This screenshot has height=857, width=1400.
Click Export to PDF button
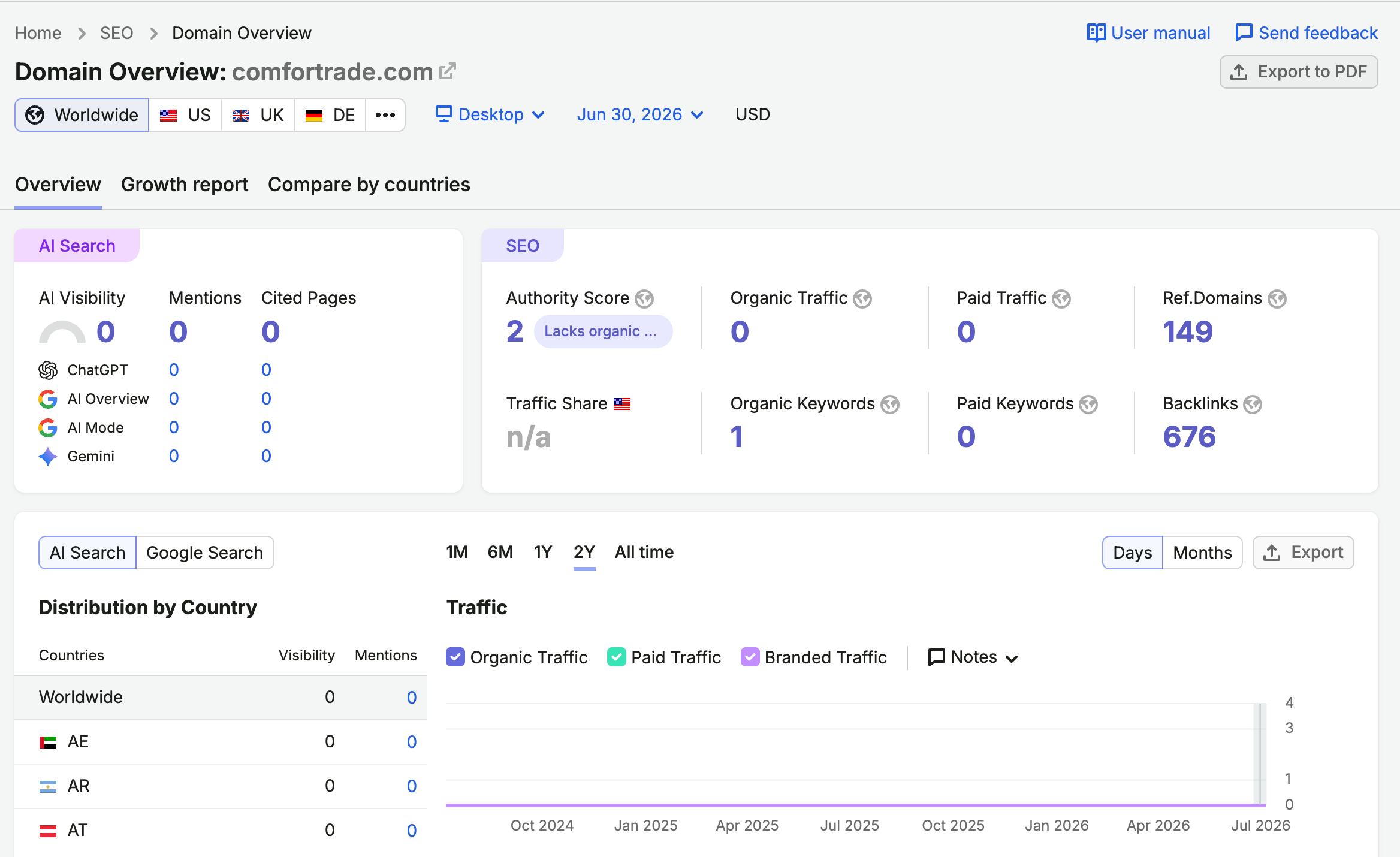pos(1299,72)
